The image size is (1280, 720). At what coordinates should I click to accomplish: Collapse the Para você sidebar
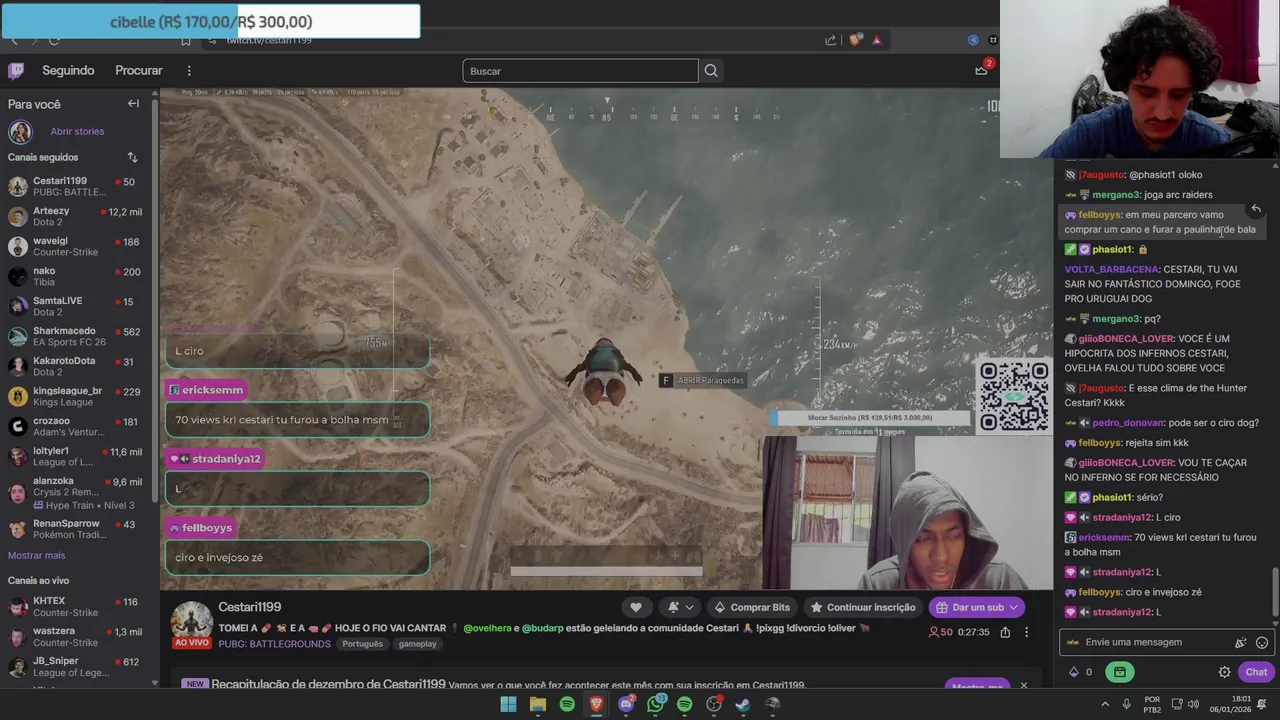133,104
